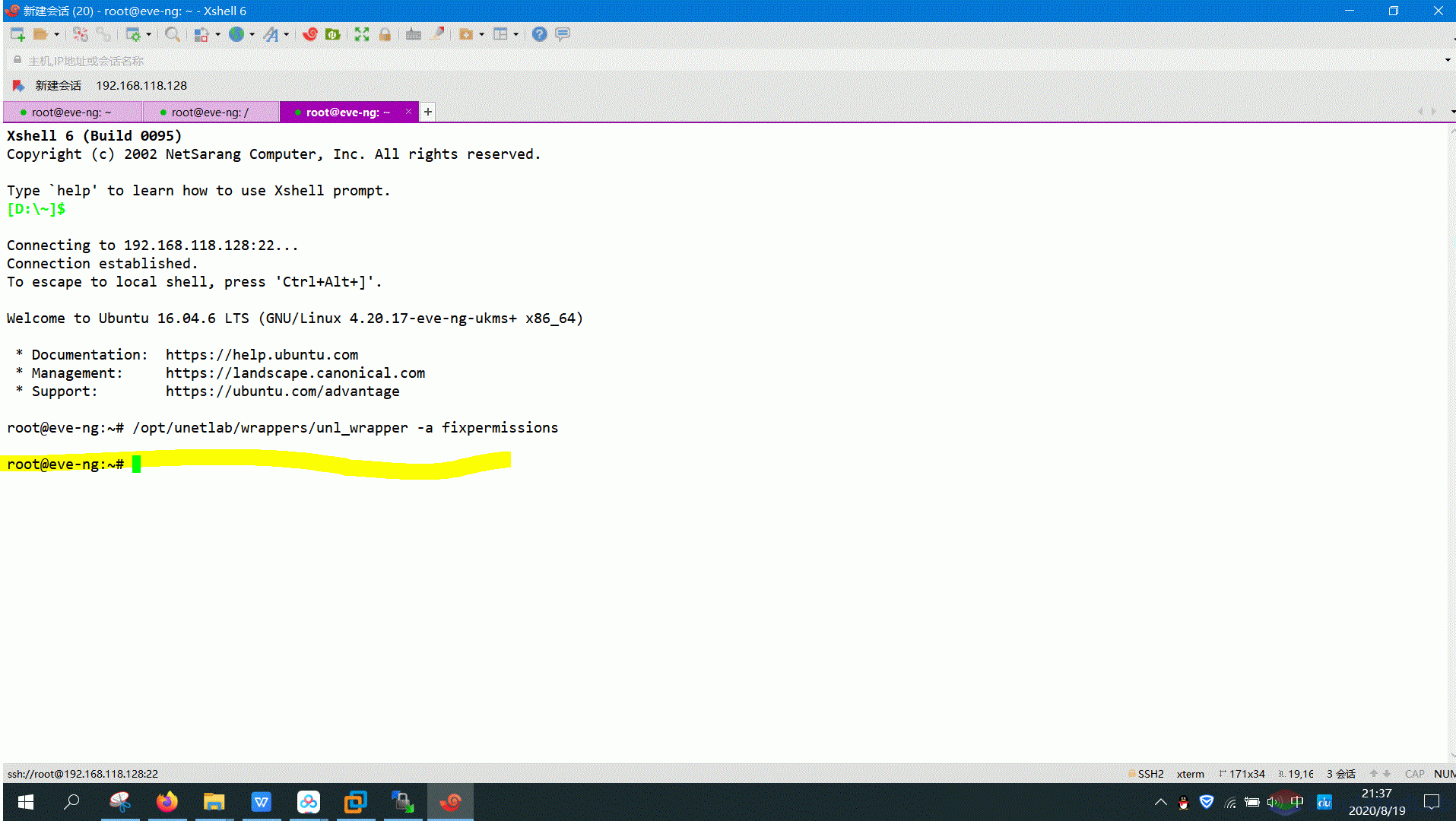
Task: Expand the color scheme dropdown arrow
Action: tap(217, 34)
